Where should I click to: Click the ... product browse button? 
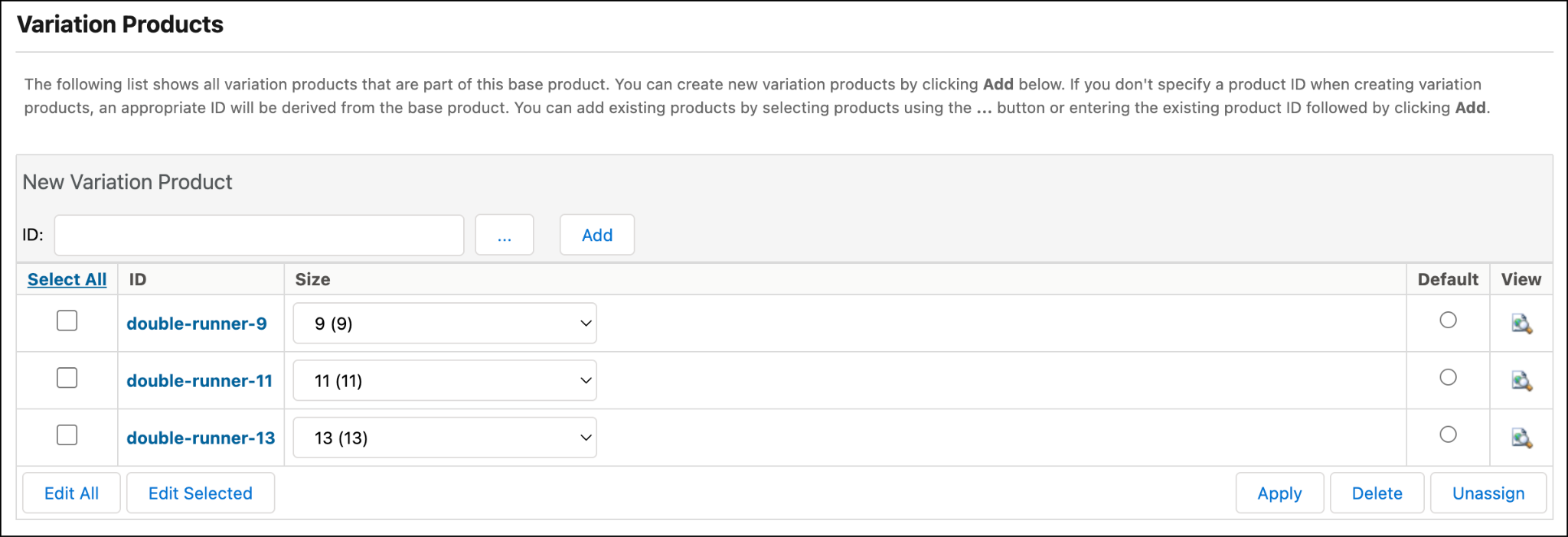pos(505,235)
